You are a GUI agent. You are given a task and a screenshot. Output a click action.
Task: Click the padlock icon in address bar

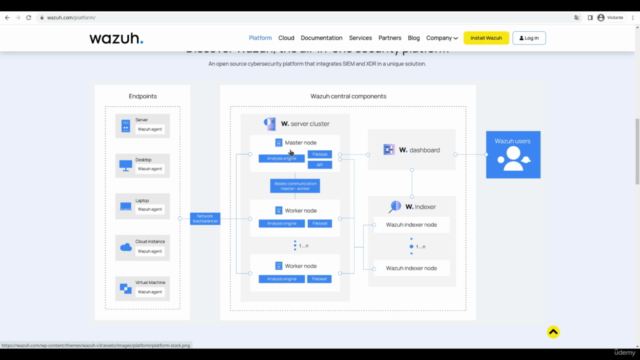[42, 18]
